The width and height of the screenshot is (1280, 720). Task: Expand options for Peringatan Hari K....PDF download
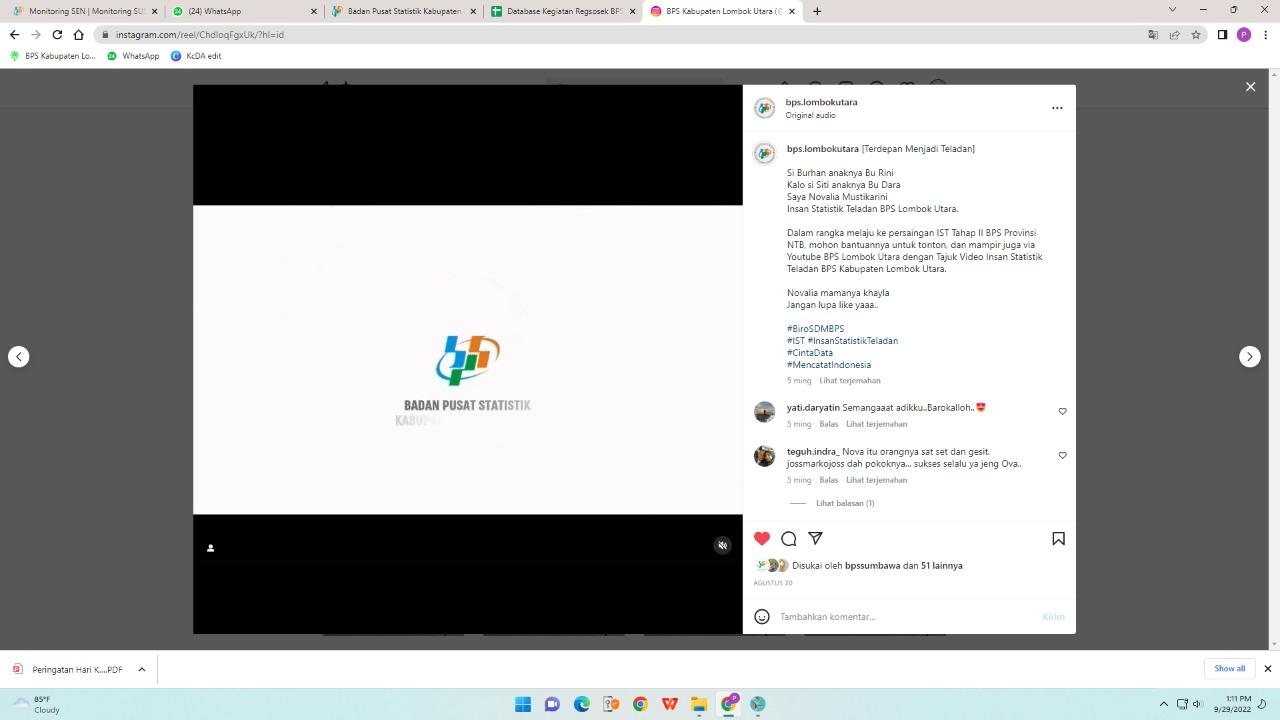pyautogui.click(x=142, y=669)
